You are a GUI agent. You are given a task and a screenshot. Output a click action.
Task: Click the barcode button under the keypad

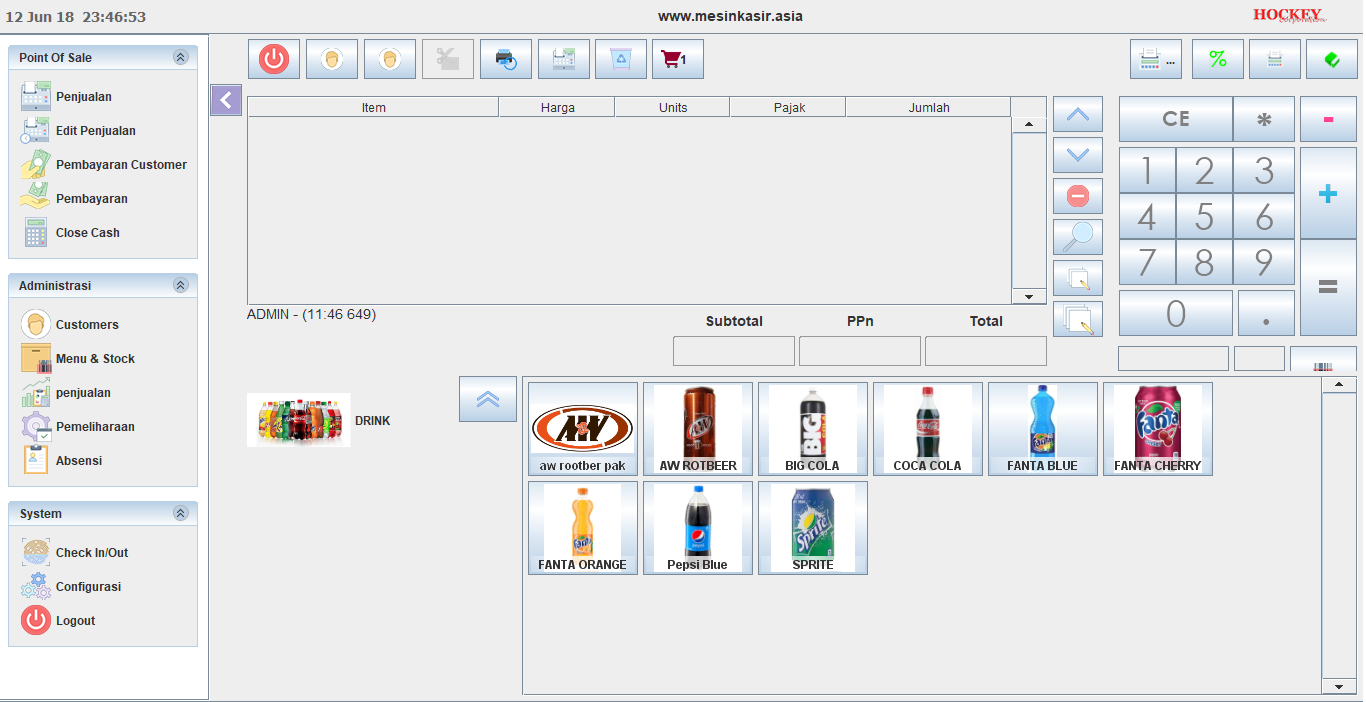coord(1323,360)
